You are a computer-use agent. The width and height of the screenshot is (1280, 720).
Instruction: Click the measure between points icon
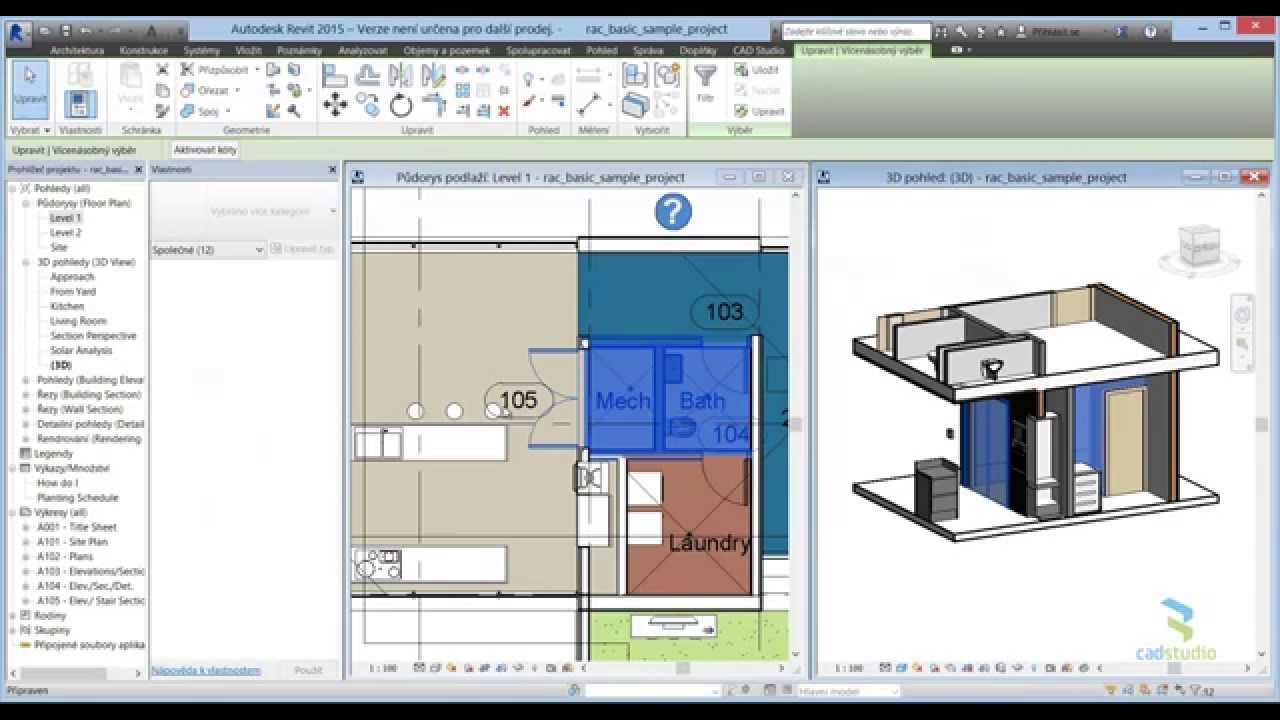(x=589, y=104)
